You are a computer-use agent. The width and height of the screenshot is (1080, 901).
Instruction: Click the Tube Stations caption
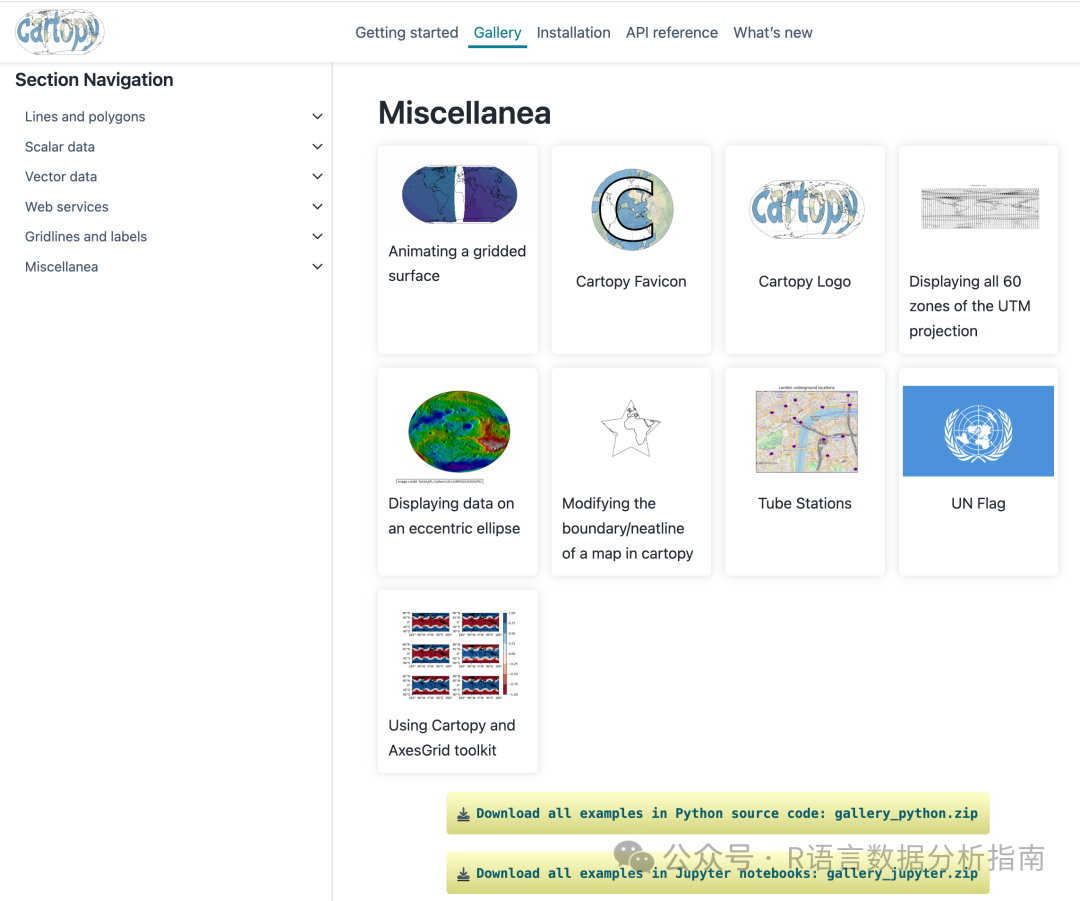[804, 504]
